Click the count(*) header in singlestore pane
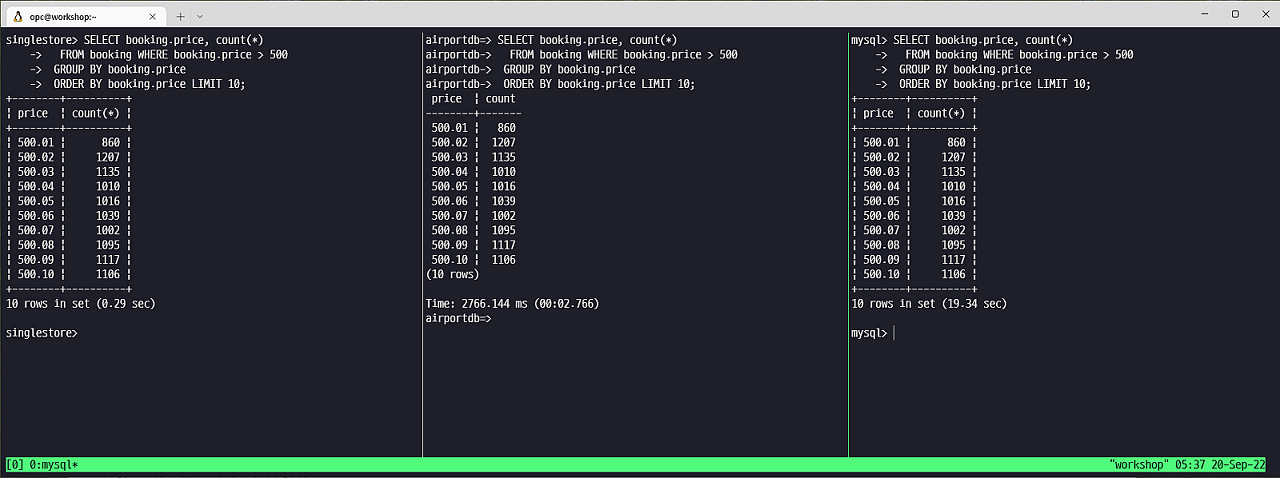 coord(96,113)
